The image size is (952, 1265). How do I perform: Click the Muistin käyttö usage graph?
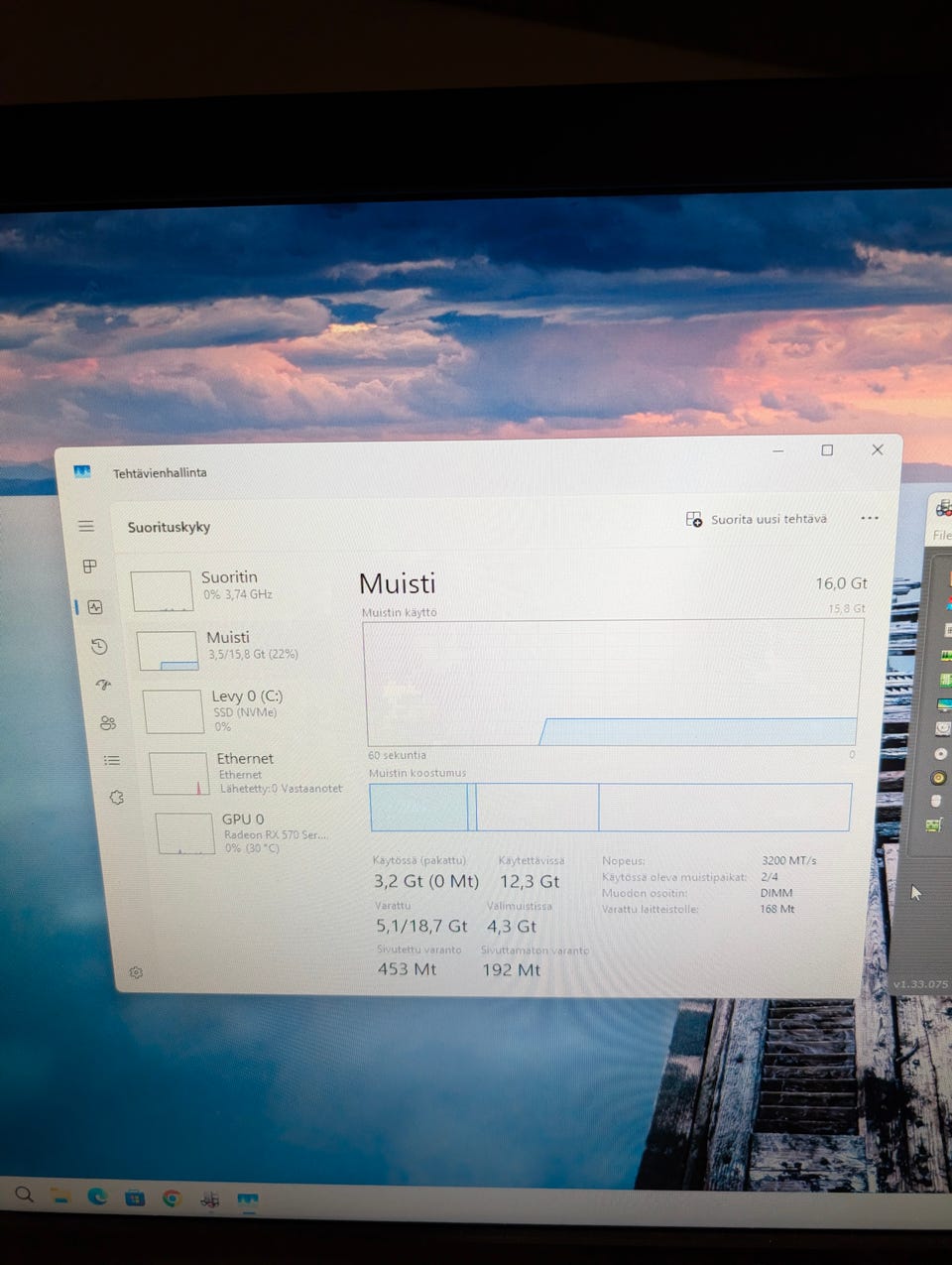pyautogui.click(x=613, y=683)
